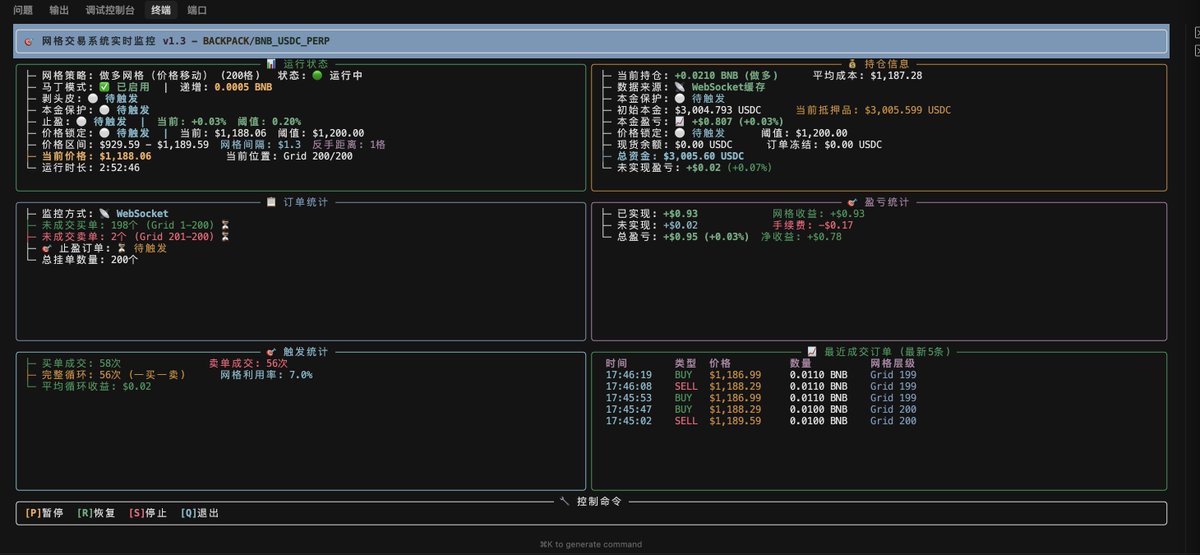The height and width of the screenshot is (555, 1200).
Task: Click the 反手距离 1格 text
Action: [348, 144]
